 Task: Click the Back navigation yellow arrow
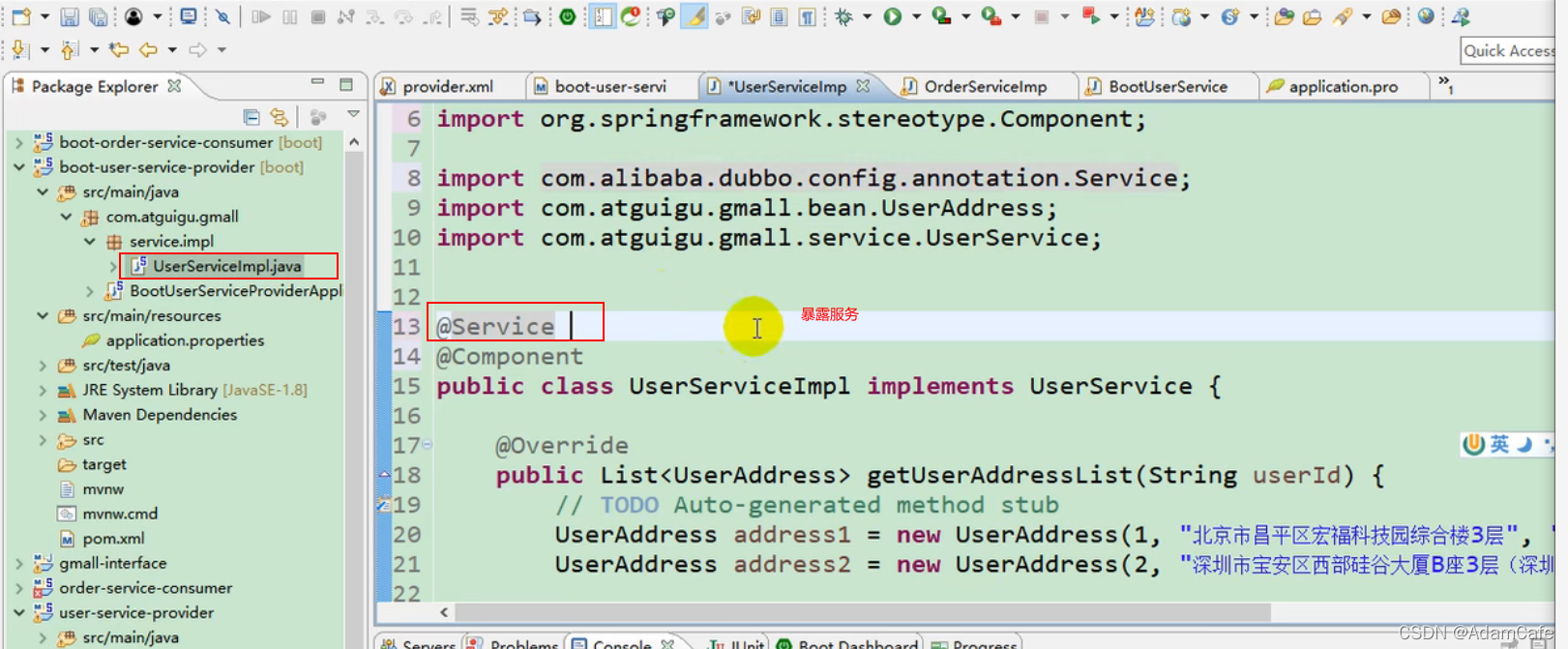coord(148,49)
